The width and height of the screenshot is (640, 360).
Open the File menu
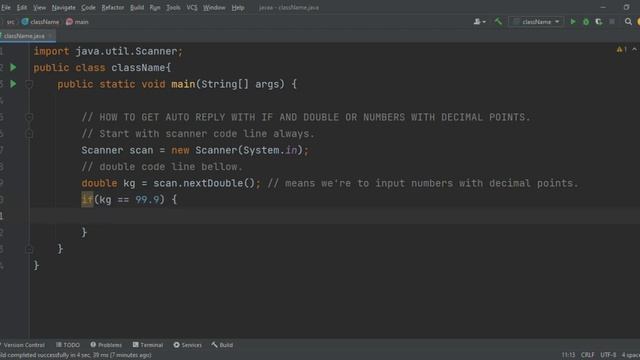pyautogui.click(x=6, y=7)
